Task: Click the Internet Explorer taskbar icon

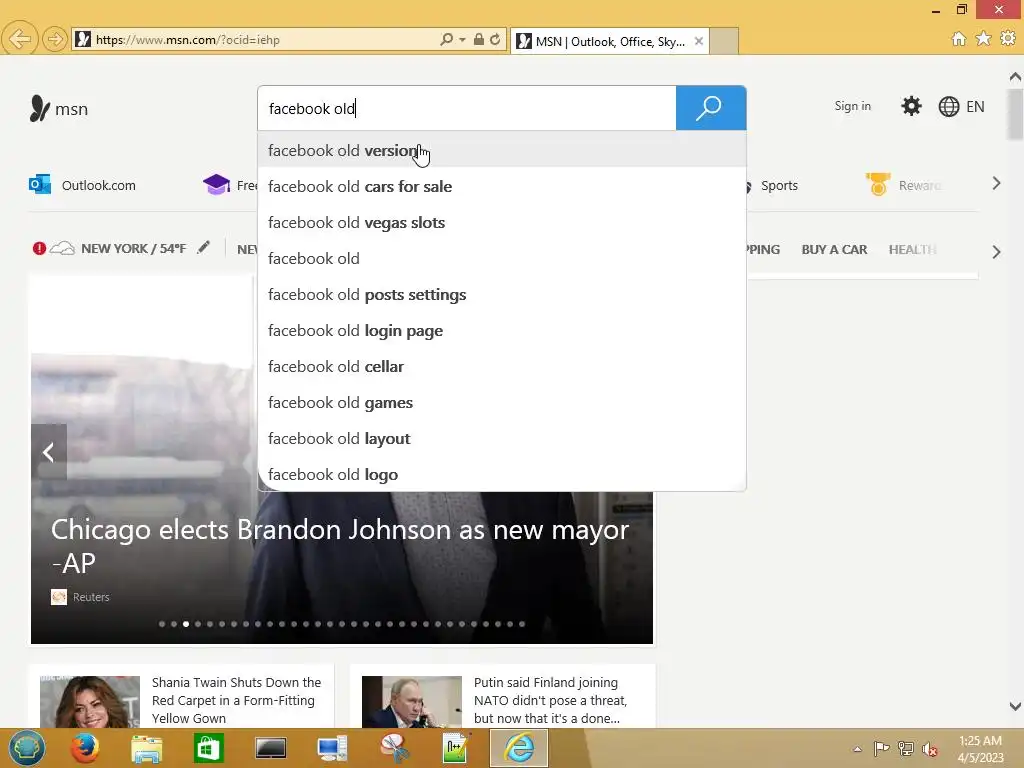Action: click(519, 748)
